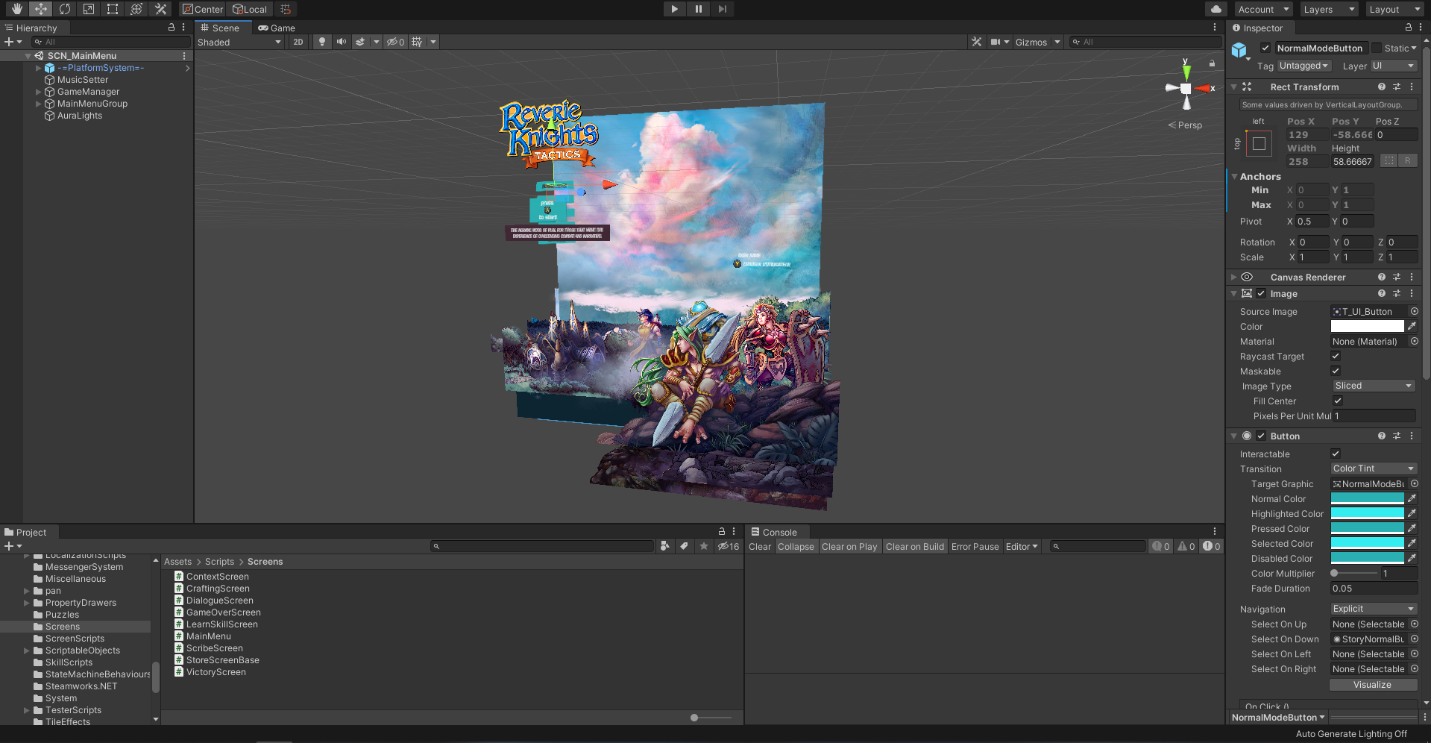Click the Project favorites star icon
The width and height of the screenshot is (1431, 743).
[x=703, y=546]
